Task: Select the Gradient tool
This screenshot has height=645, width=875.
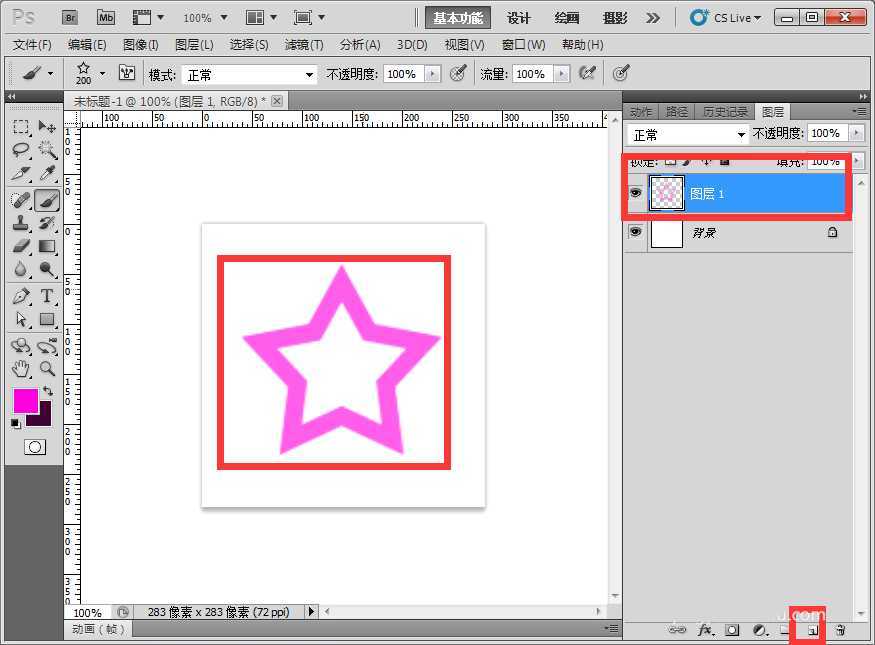Action: coord(47,246)
